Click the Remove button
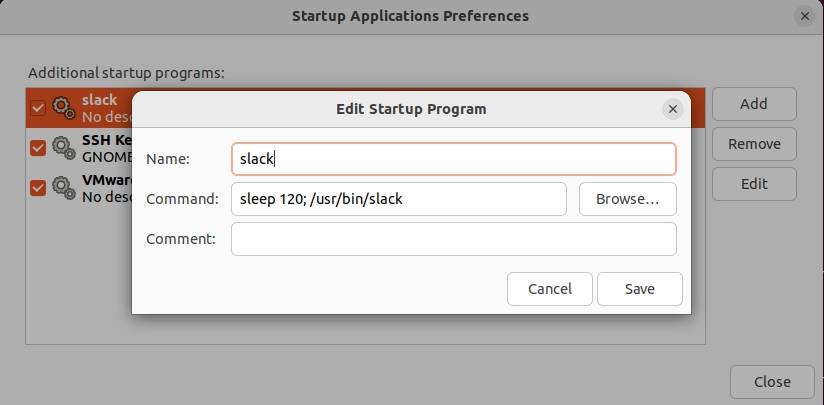824x405 pixels. (754, 144)
